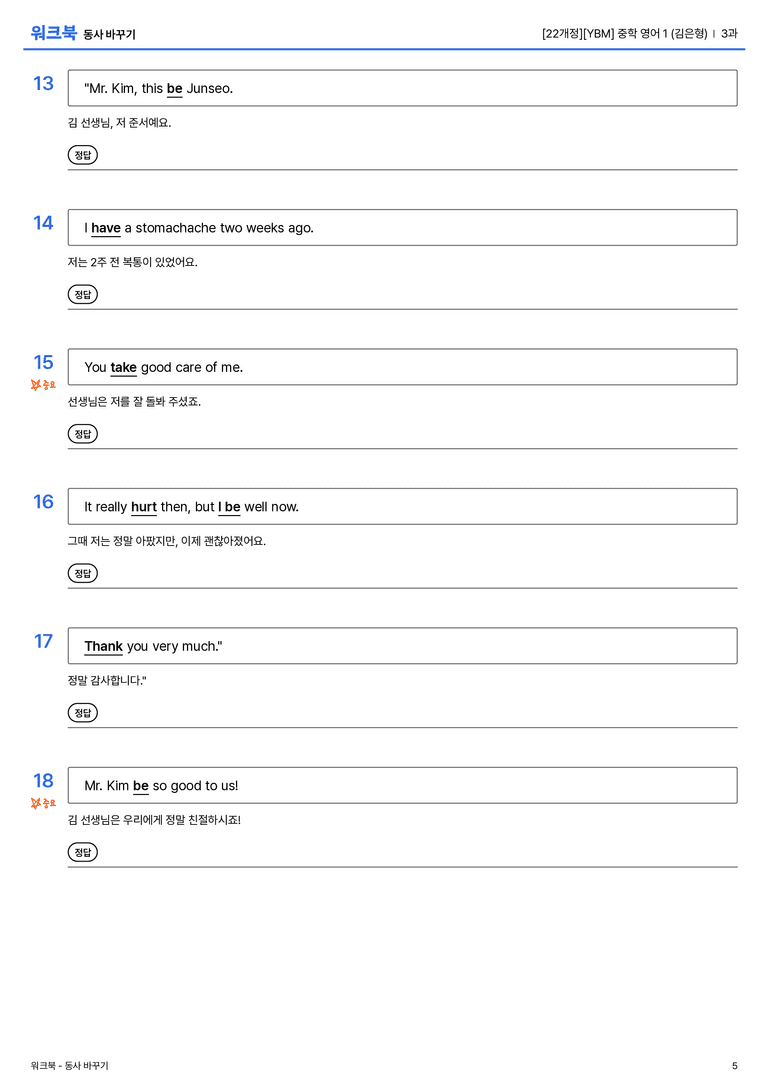Click the orange 중요 star under number 15
The image size is (768, 1087).
click(x=43, y=385)
